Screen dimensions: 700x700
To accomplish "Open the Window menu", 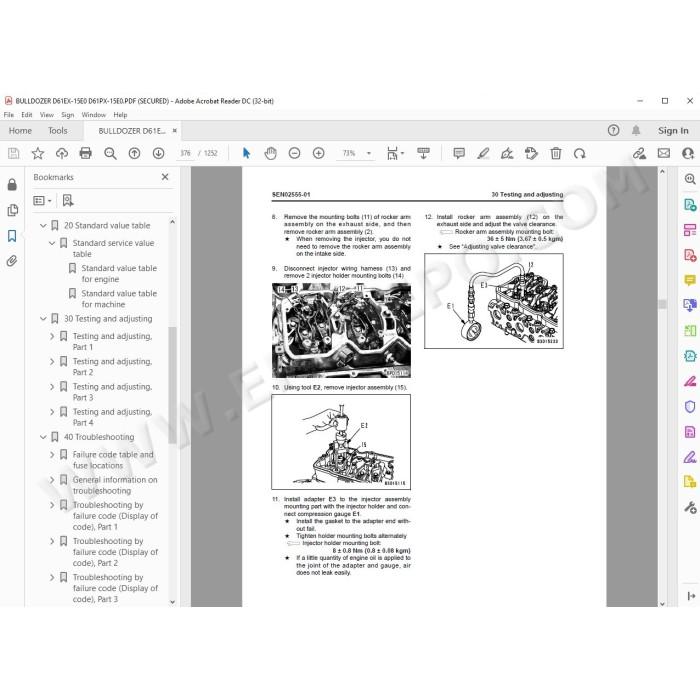I will pos(94,115).
